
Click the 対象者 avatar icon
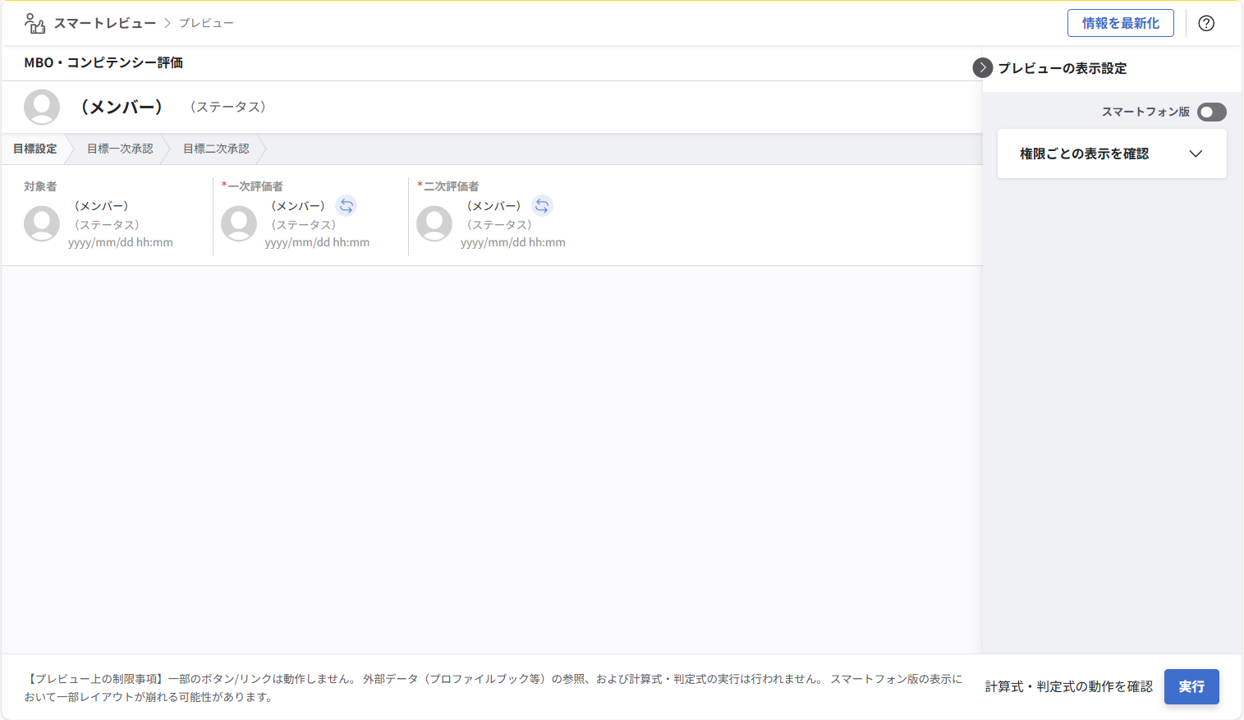pos(42,224)
